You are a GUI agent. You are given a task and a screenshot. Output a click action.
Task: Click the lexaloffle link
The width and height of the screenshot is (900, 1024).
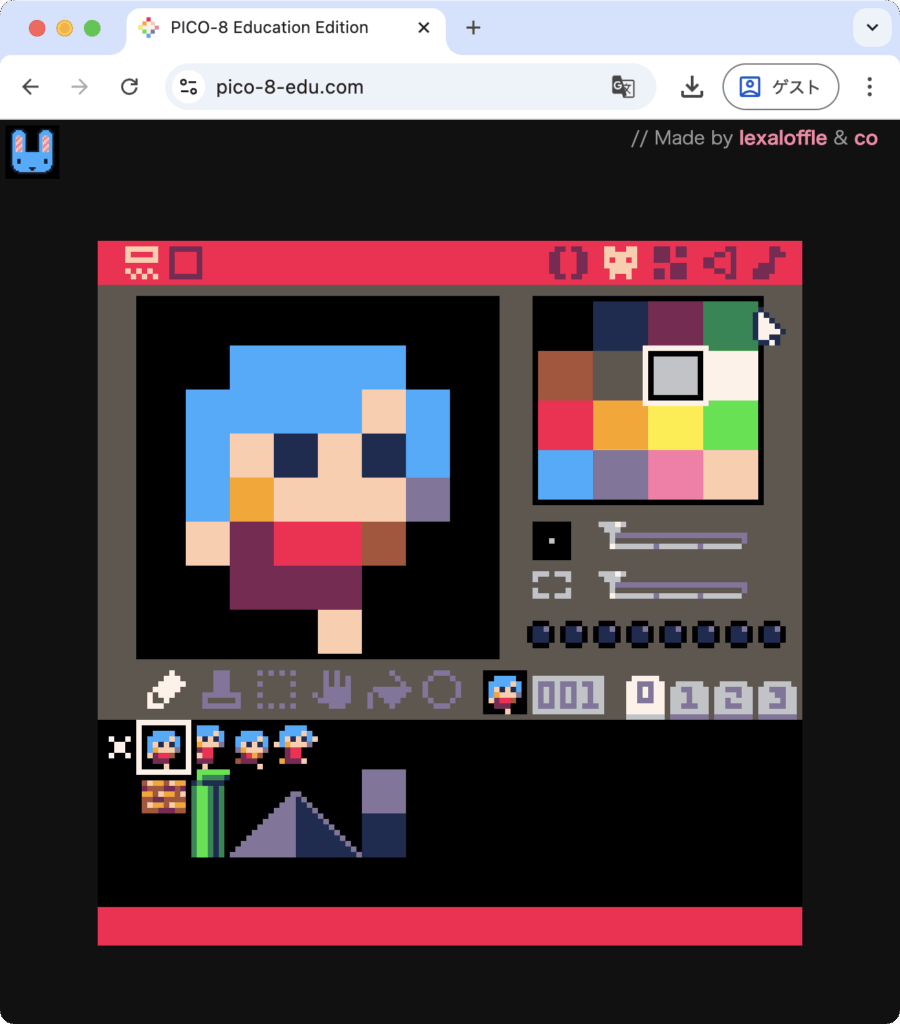[x=782, y=138]
